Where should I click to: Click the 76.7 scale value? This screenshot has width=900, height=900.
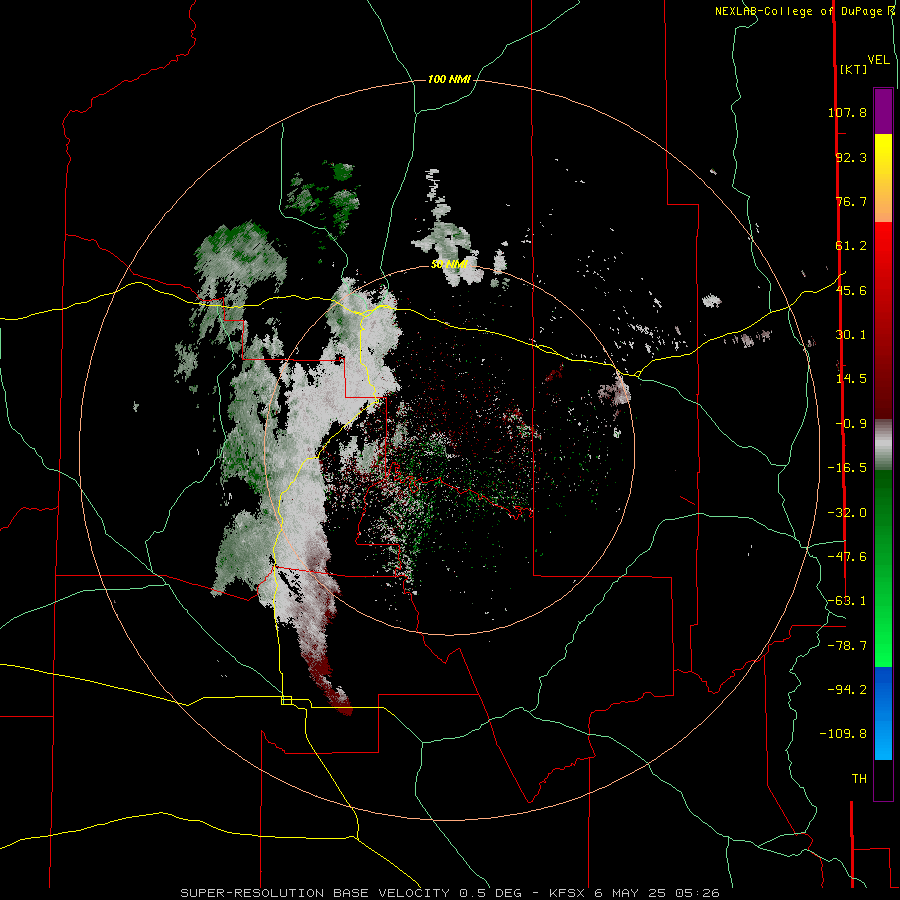pyautogui.click(x=851, y=201)
